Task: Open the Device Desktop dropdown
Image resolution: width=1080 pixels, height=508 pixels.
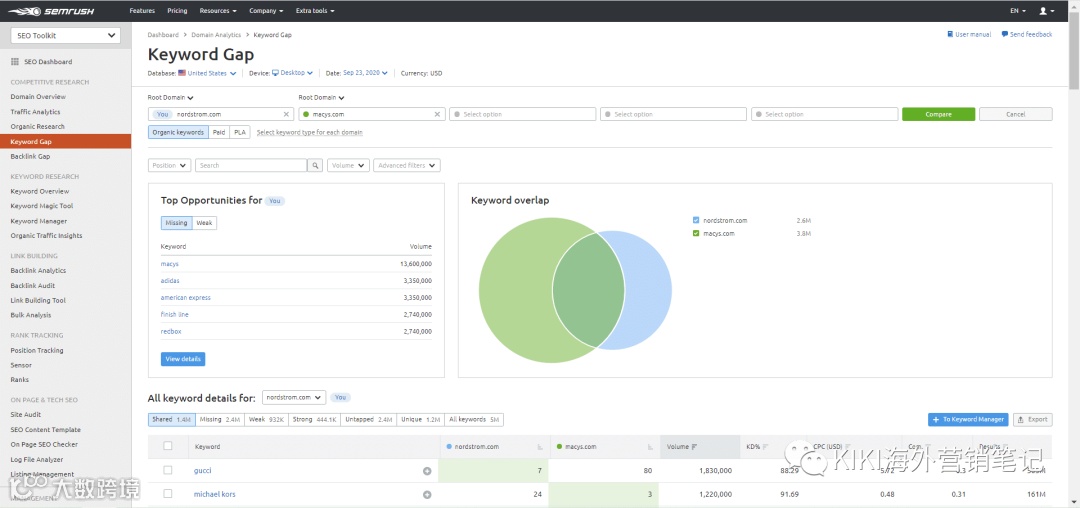Action: click(293, 73)
